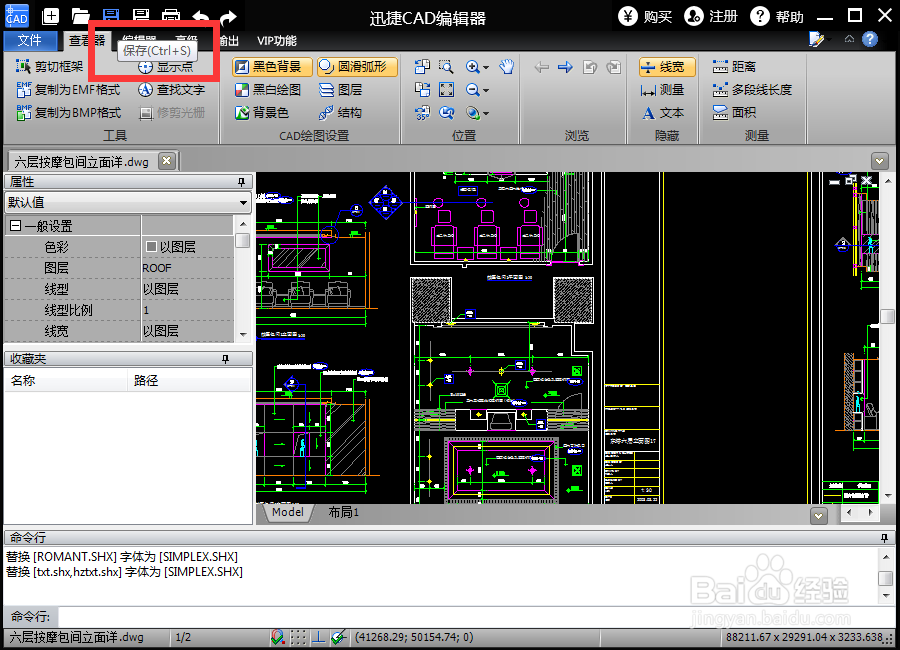This screenshot has height=650, width=900.
Task: Toggle 黑色背景 black background
Action: click(272, 67)
